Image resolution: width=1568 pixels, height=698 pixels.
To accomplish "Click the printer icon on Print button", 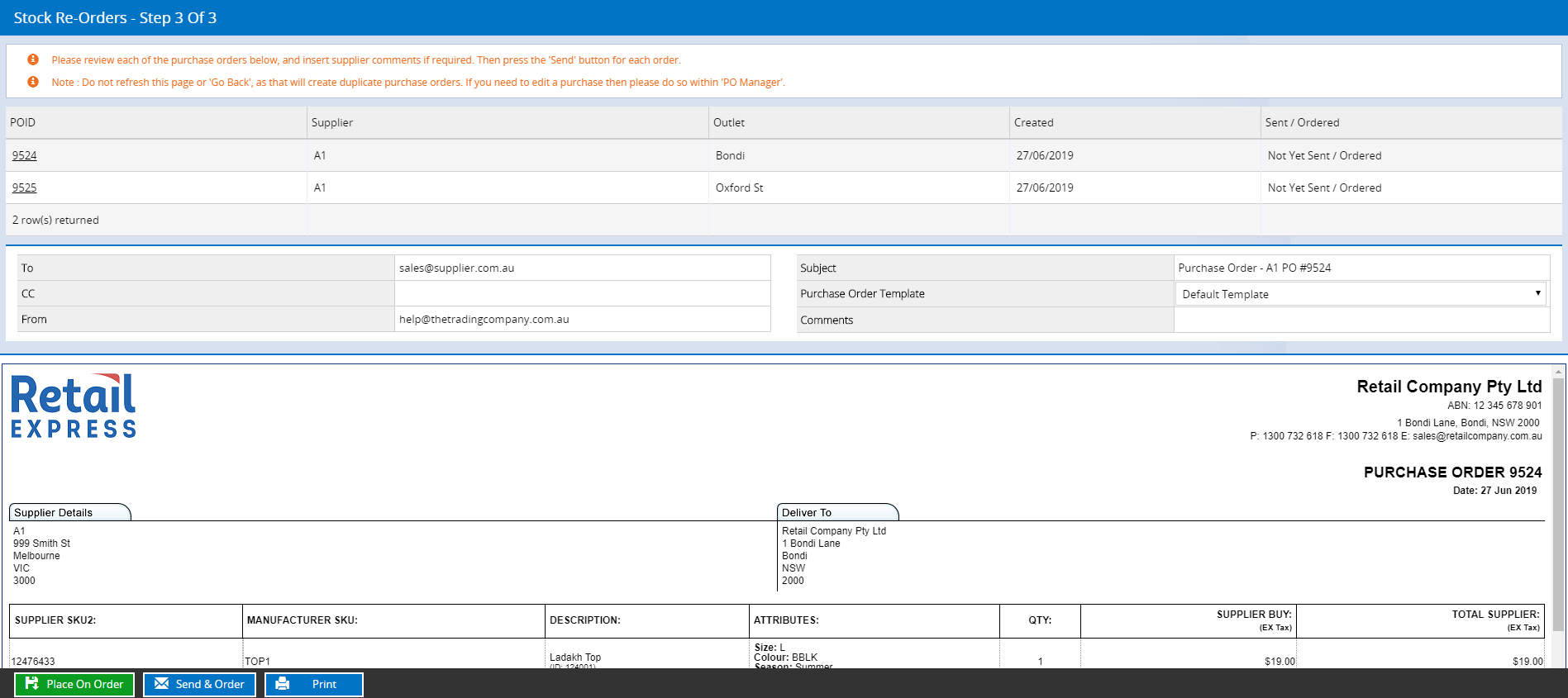I will (x=282, y=683).
